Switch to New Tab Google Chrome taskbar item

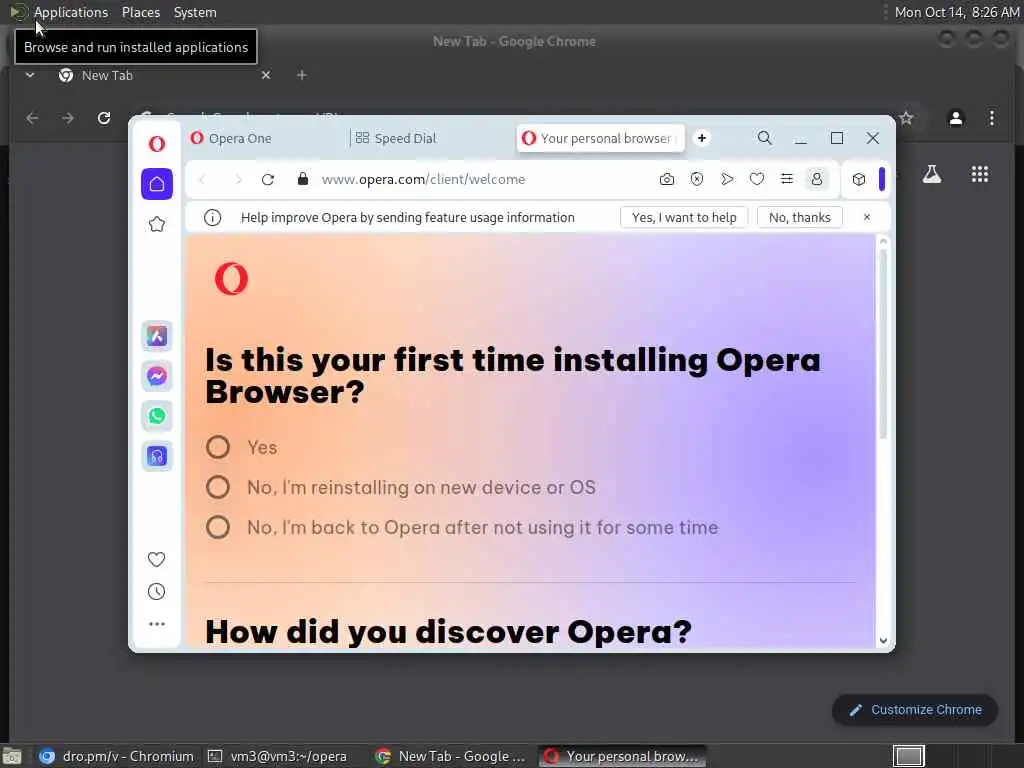point(453,756)
